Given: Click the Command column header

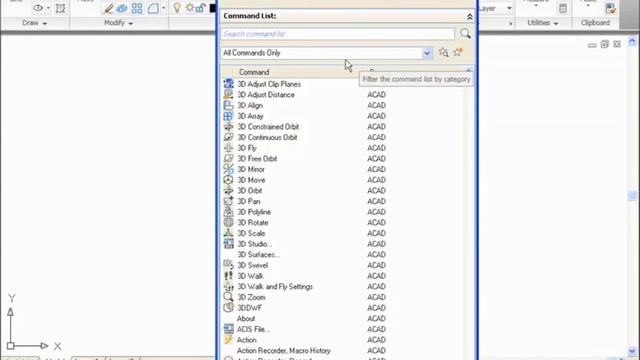Looking at the screenshot, I should pyautogui.click(x=291, y=72).
